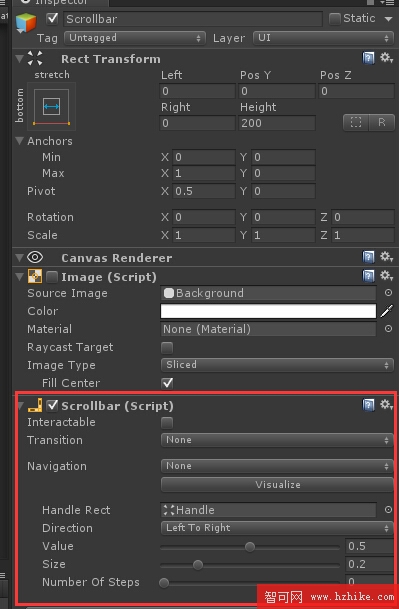Open Image Script gear settings menu
Viewport: 399px width, 609px height.
(x=386, y=276)
